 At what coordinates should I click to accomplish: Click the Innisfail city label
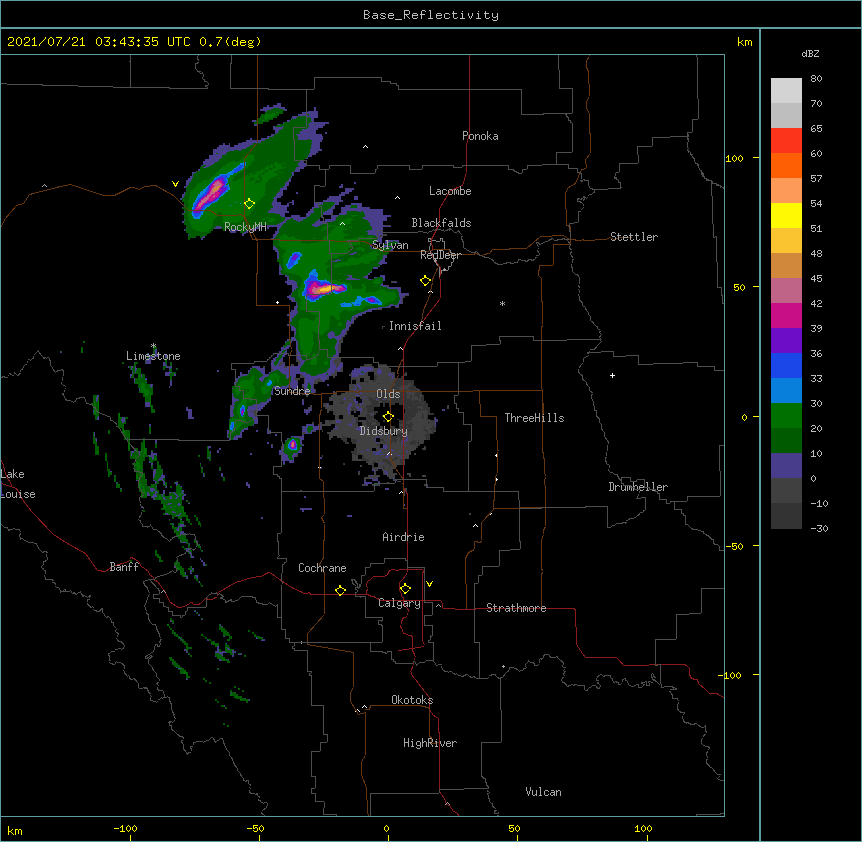point(415,326)
